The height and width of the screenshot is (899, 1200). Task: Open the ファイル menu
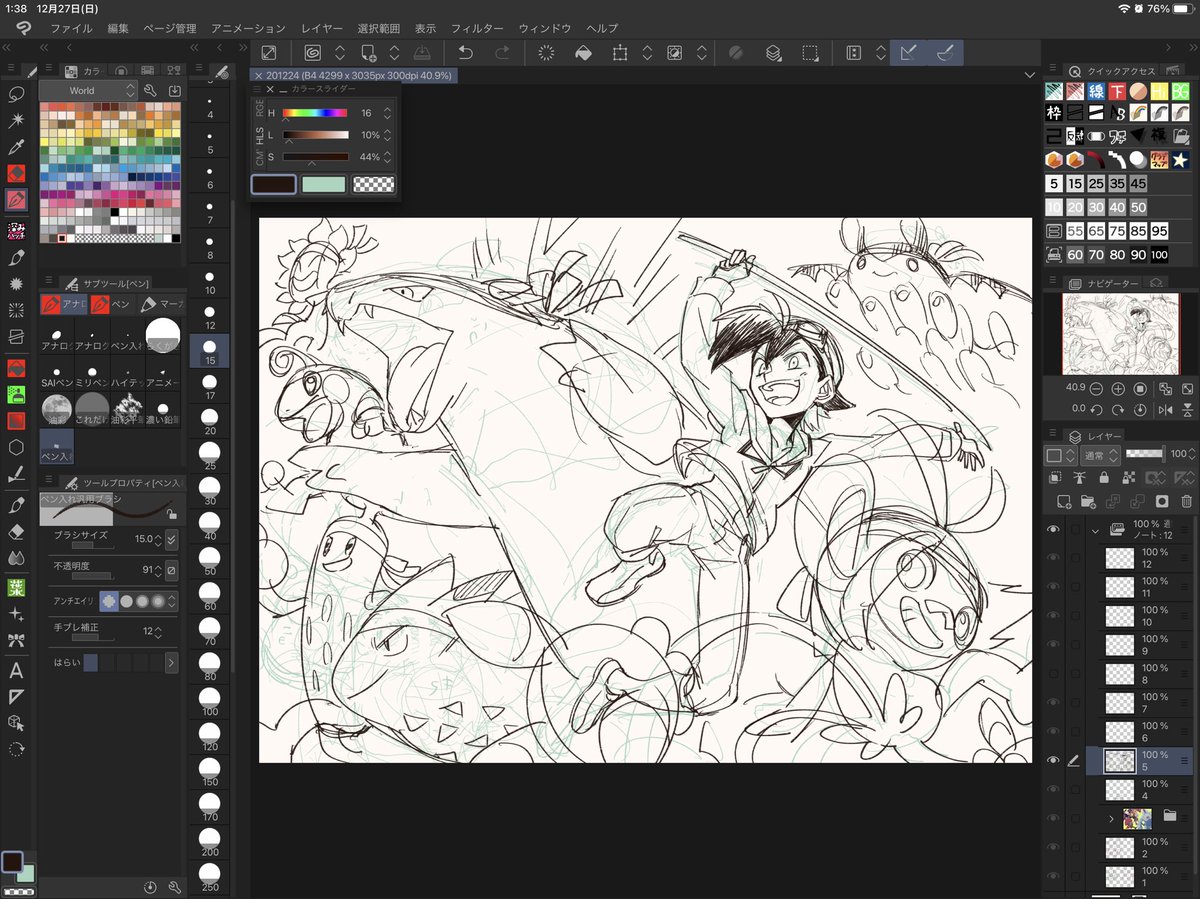(71, 28)
